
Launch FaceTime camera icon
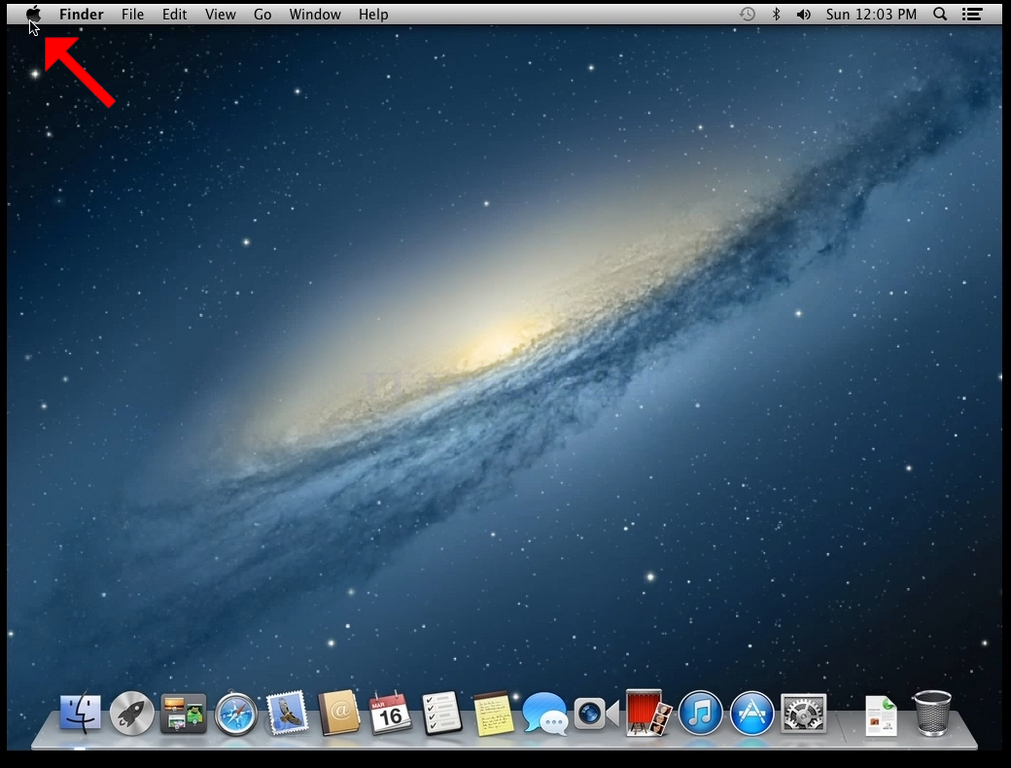596,713
